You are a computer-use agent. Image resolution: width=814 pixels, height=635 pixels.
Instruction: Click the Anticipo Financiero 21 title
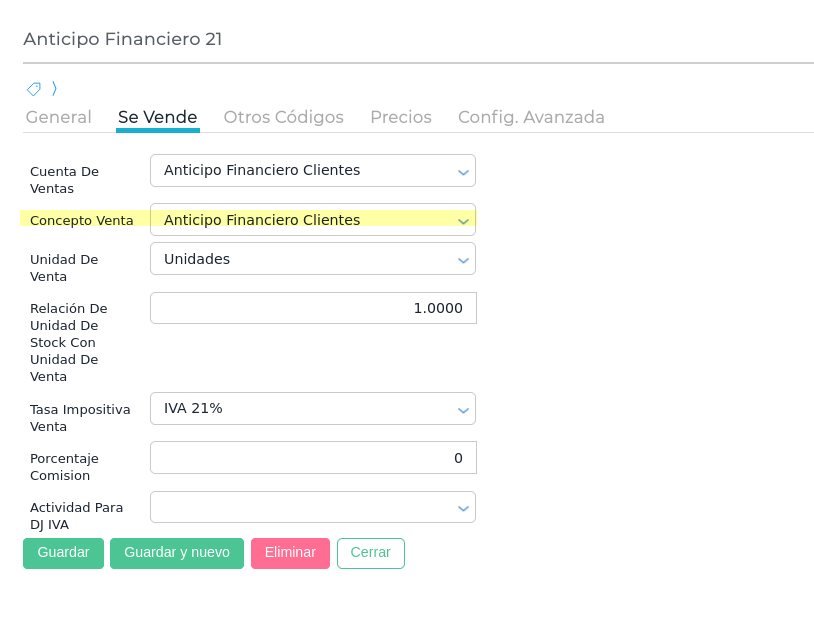(x=123, y=39)
